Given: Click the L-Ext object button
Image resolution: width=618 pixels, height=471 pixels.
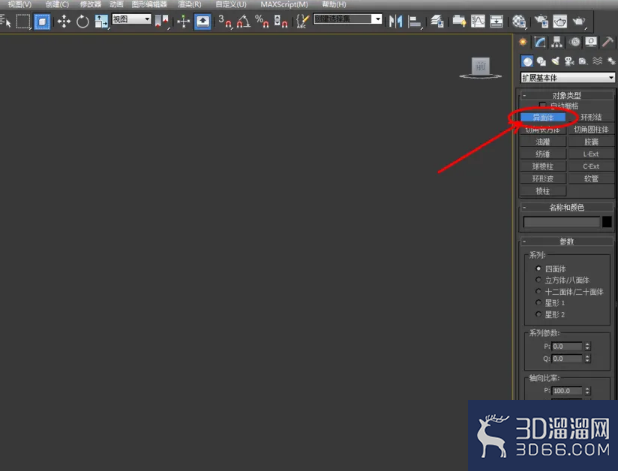Looking at the screenshot, I should 591,154.
